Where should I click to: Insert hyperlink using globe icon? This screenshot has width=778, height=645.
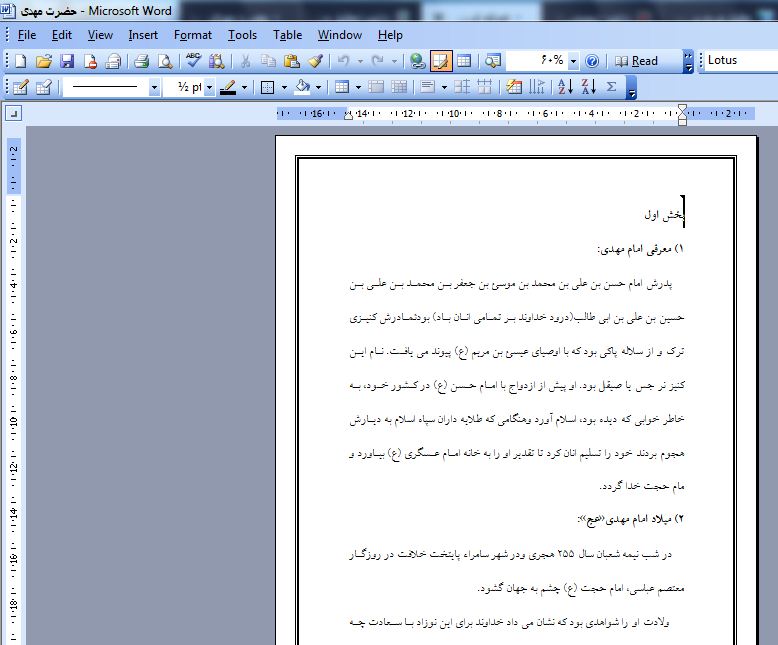[417, 61]
